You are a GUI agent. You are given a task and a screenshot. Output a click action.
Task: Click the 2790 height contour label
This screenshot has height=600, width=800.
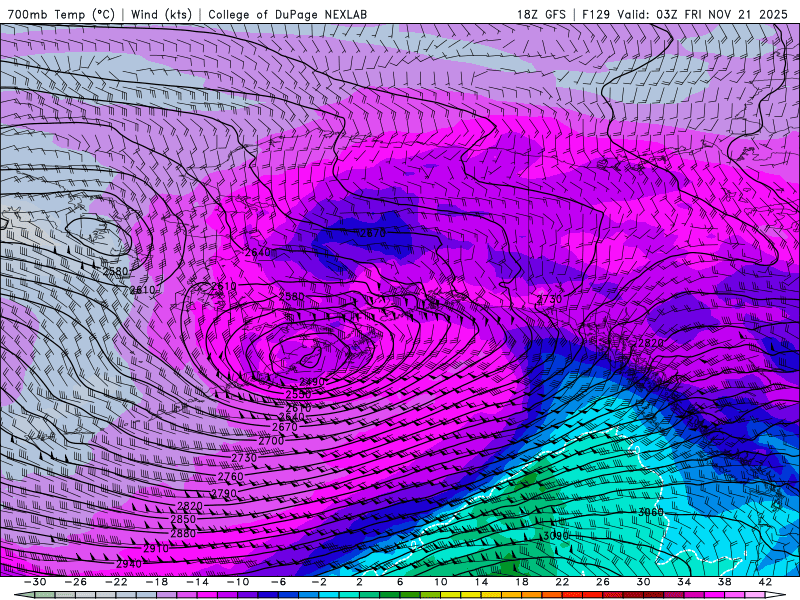[x=224, y=493]
